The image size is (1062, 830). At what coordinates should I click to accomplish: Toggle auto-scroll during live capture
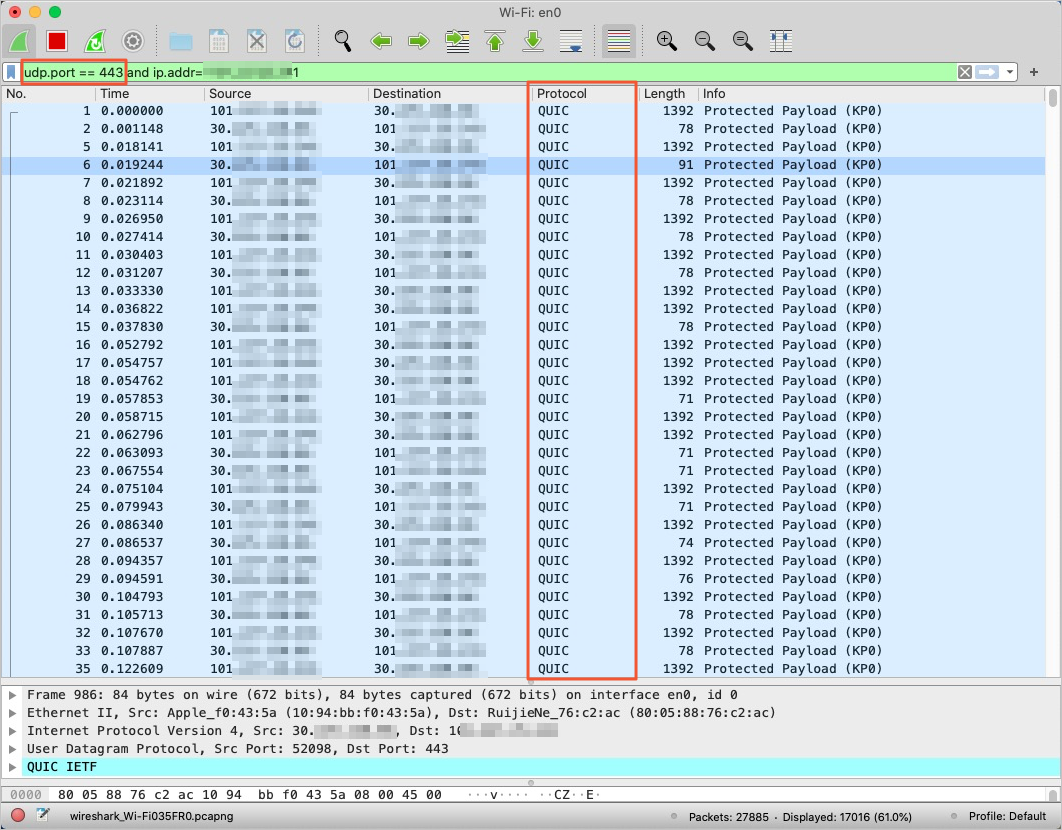click(x=571, y=41)
